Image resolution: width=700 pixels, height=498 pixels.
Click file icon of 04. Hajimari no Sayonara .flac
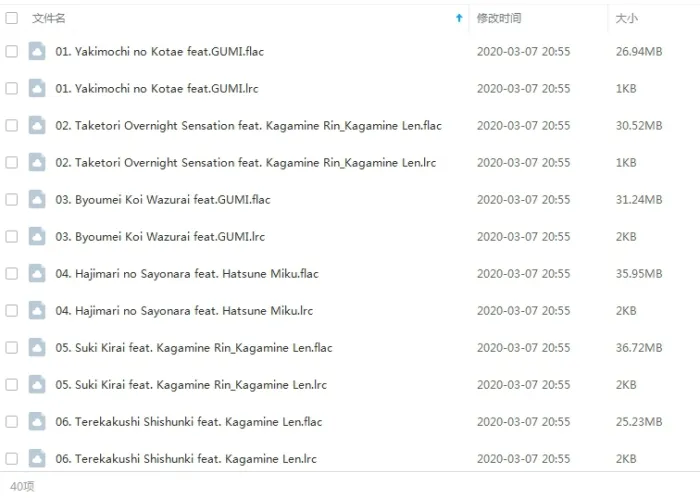[x=37, y=273]
